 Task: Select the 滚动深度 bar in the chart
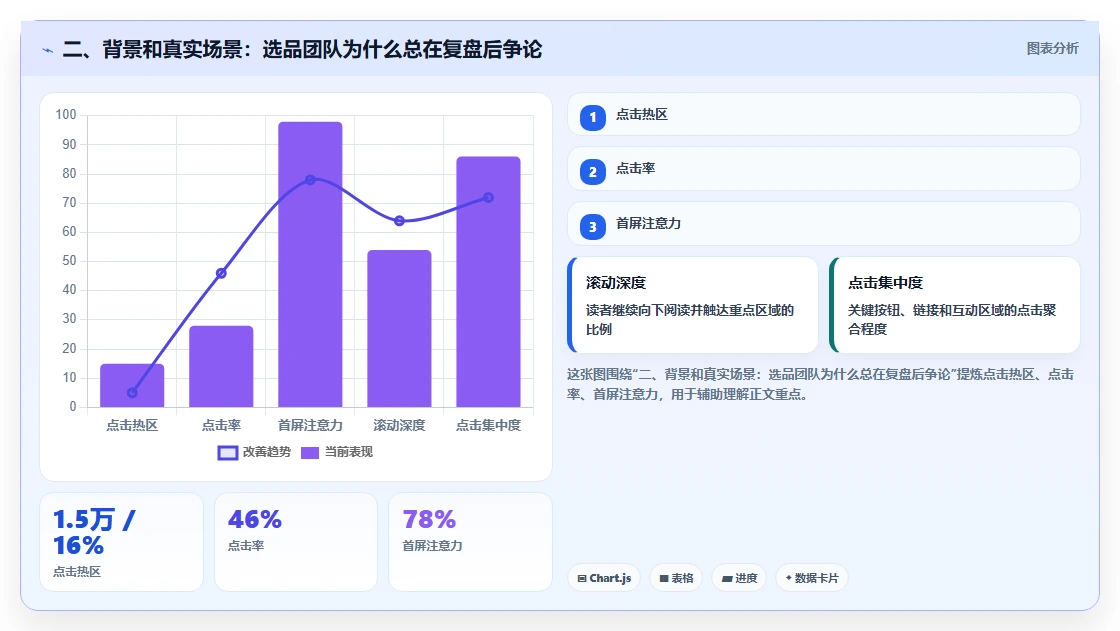pos(399,328)
